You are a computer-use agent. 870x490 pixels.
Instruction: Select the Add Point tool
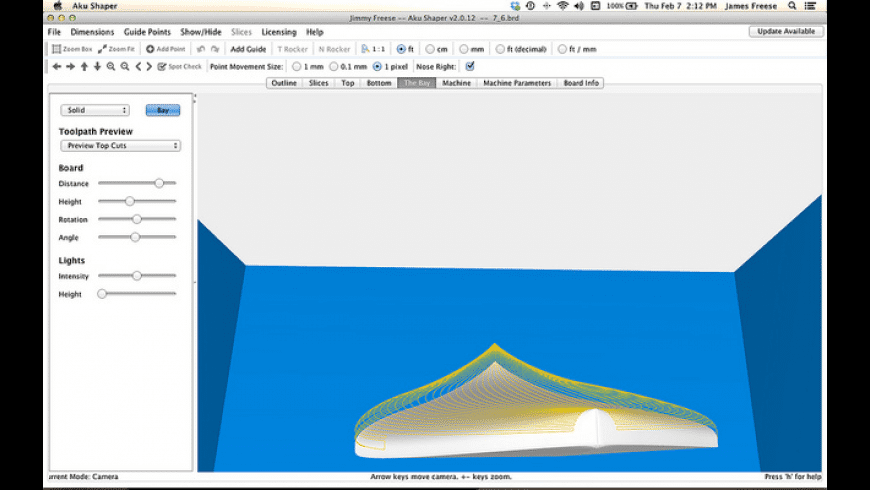tap(165, 49)
